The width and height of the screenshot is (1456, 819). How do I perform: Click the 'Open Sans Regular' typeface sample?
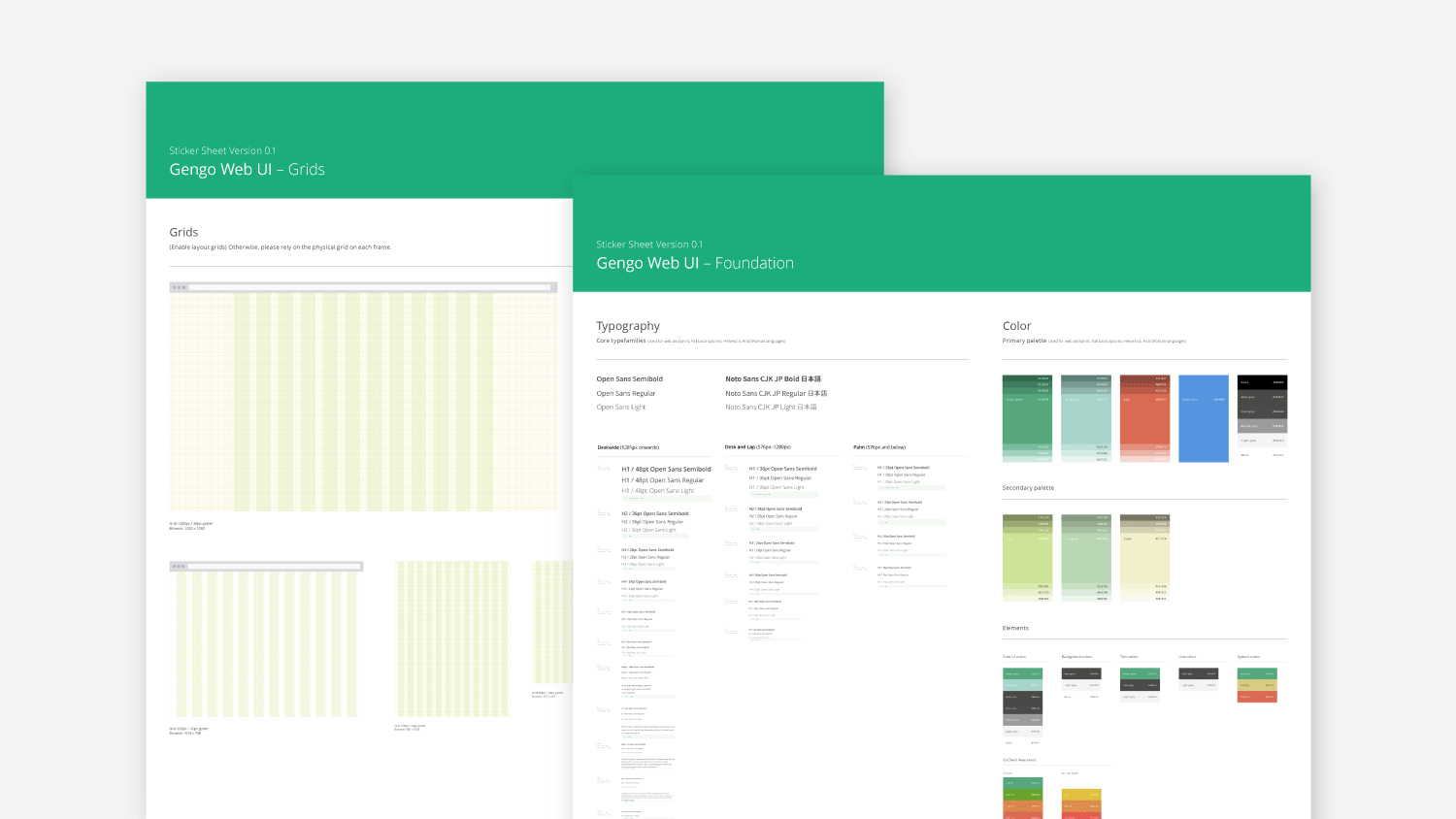pos(626,393)
